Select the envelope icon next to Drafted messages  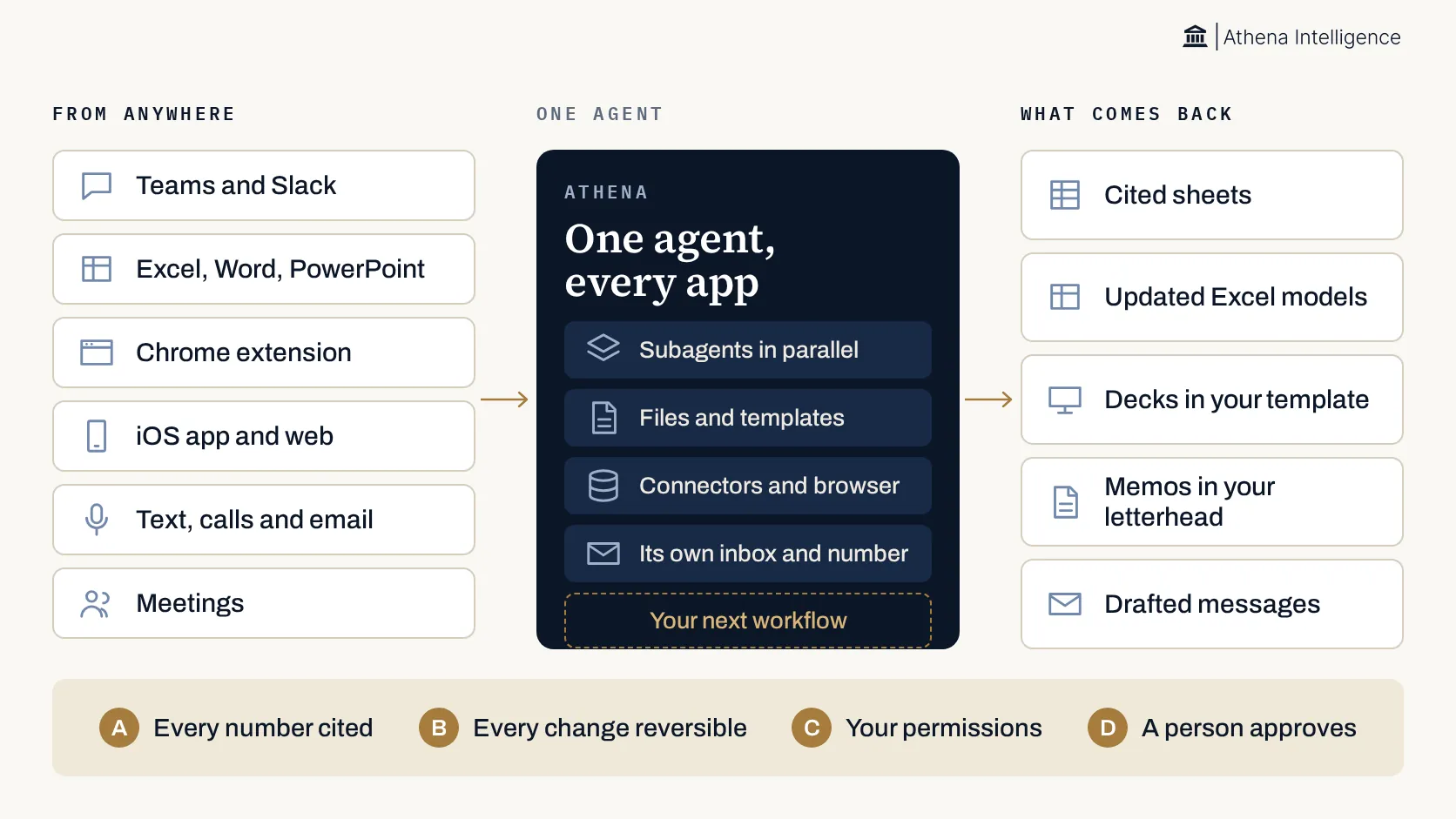[1065, 604]
